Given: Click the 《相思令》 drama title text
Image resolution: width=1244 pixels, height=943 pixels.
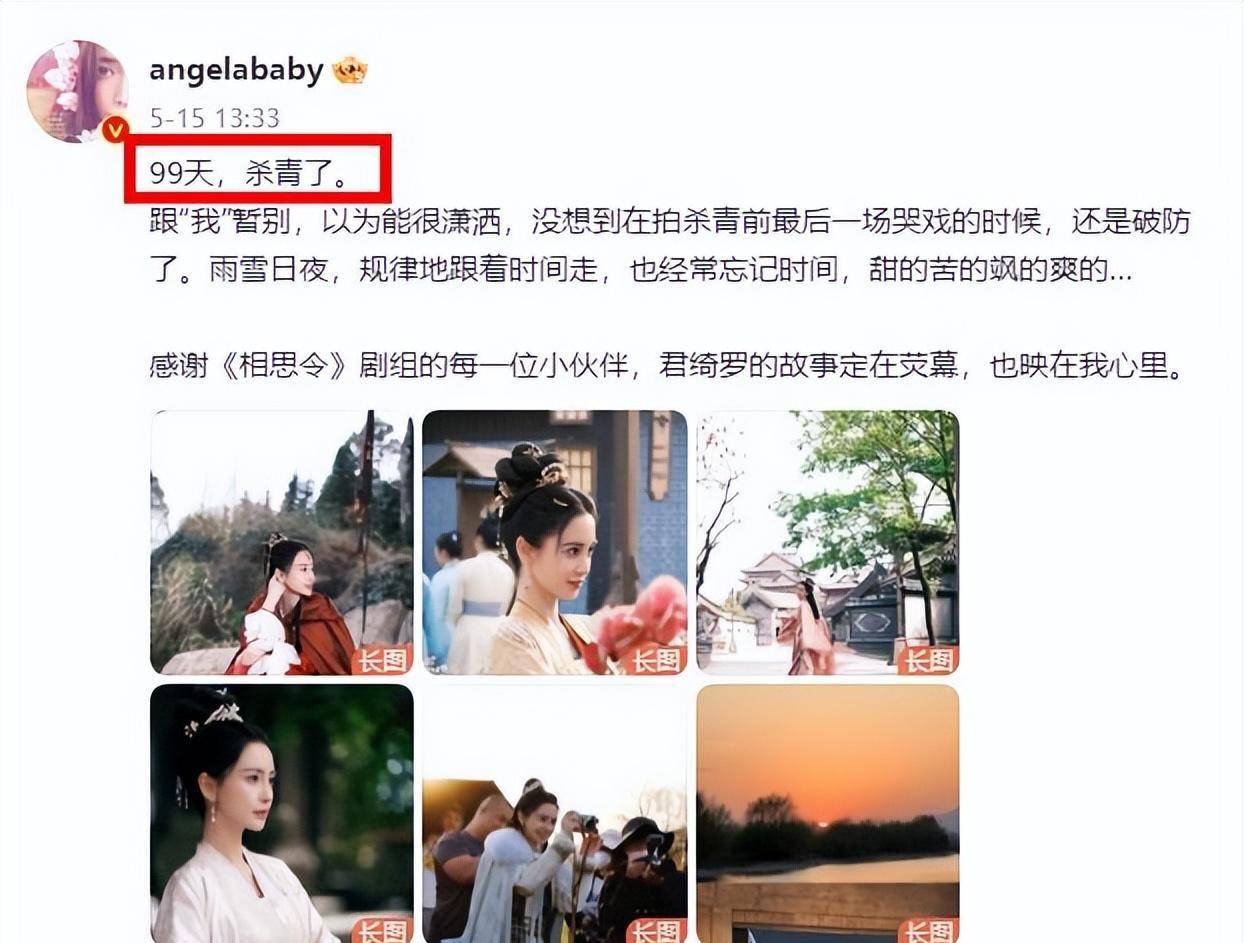Looking at the screenshot, I should (x=284, y=365).
